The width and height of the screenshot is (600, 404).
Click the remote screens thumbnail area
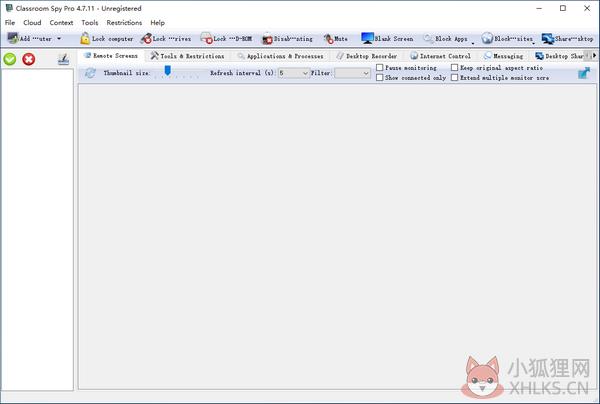pos(337,236)
